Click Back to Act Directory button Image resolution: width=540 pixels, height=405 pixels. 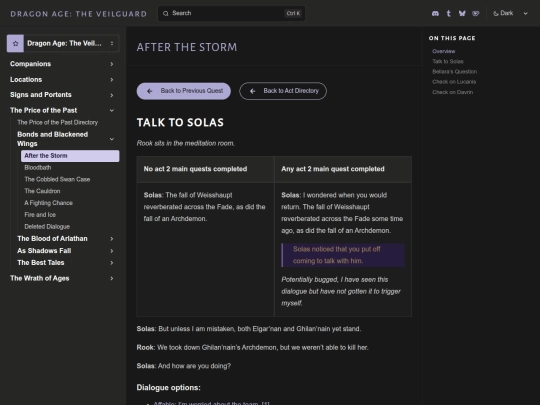[283, 91]
